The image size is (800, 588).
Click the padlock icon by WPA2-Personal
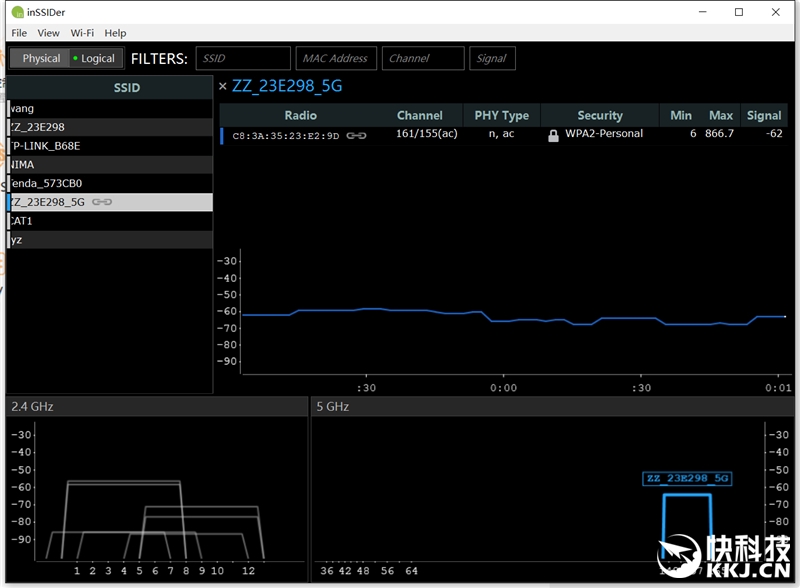point(553,135)
